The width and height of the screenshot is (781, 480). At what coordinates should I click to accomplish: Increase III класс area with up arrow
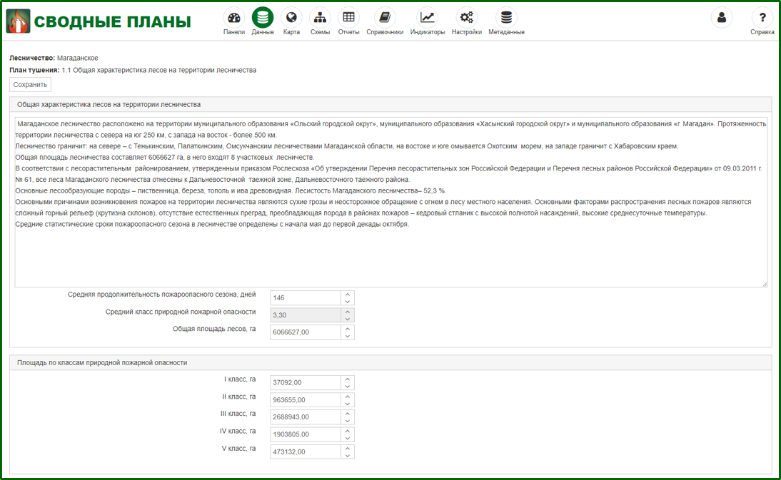coord(348,413)
